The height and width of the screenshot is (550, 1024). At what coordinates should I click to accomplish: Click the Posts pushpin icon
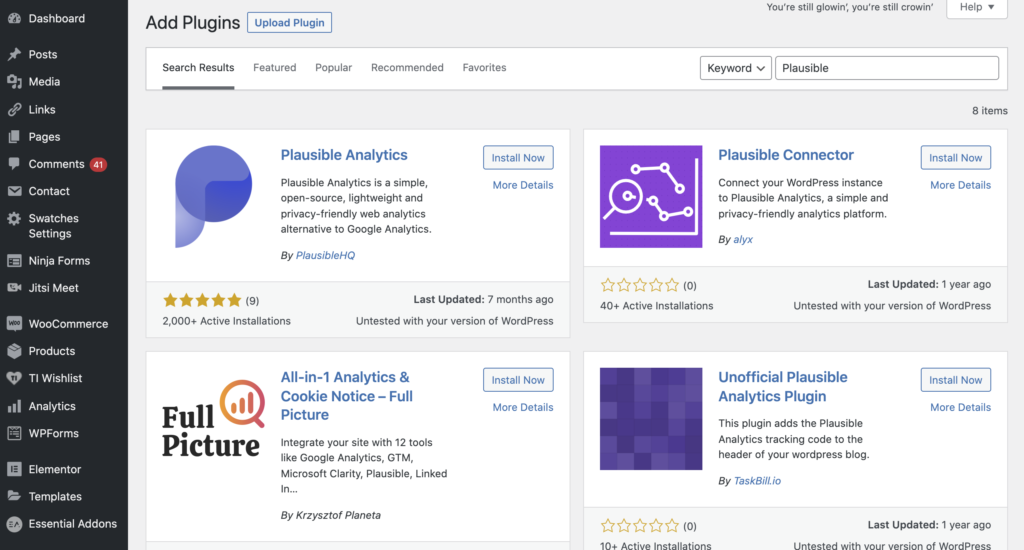pos(14,54)
